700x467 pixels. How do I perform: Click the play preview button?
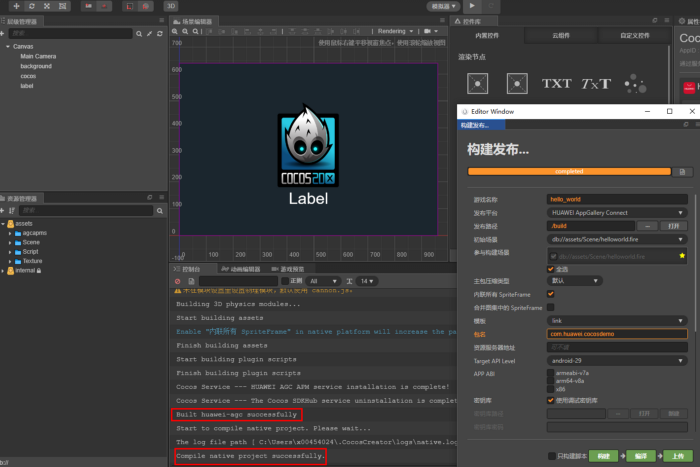(x=472, y=6)
